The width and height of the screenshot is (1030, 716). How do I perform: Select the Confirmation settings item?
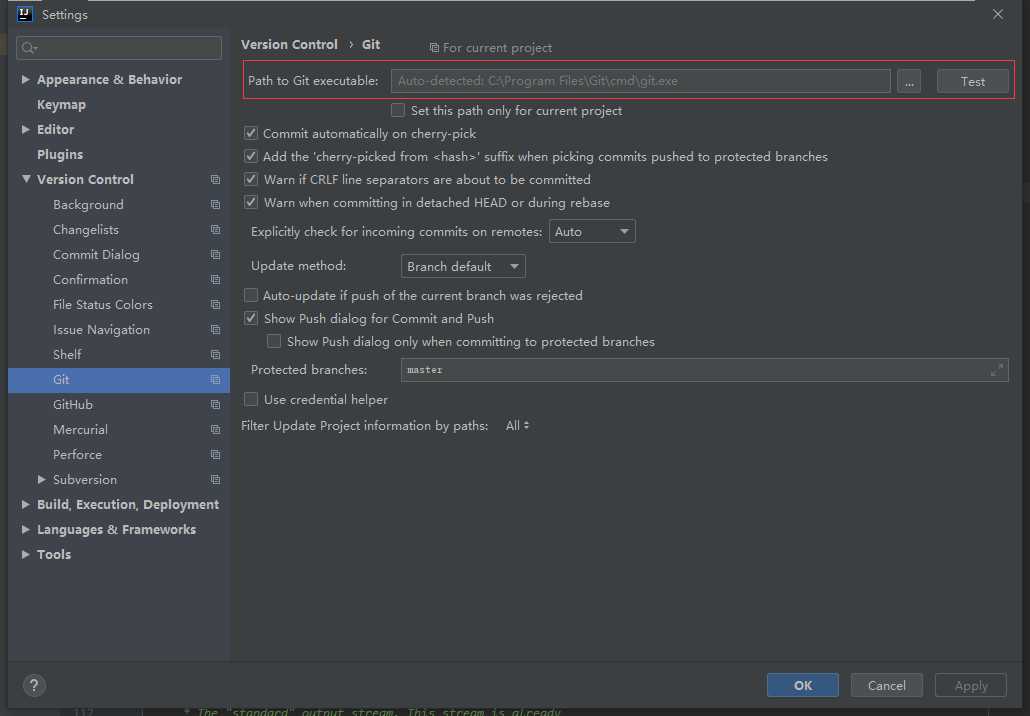91,279
